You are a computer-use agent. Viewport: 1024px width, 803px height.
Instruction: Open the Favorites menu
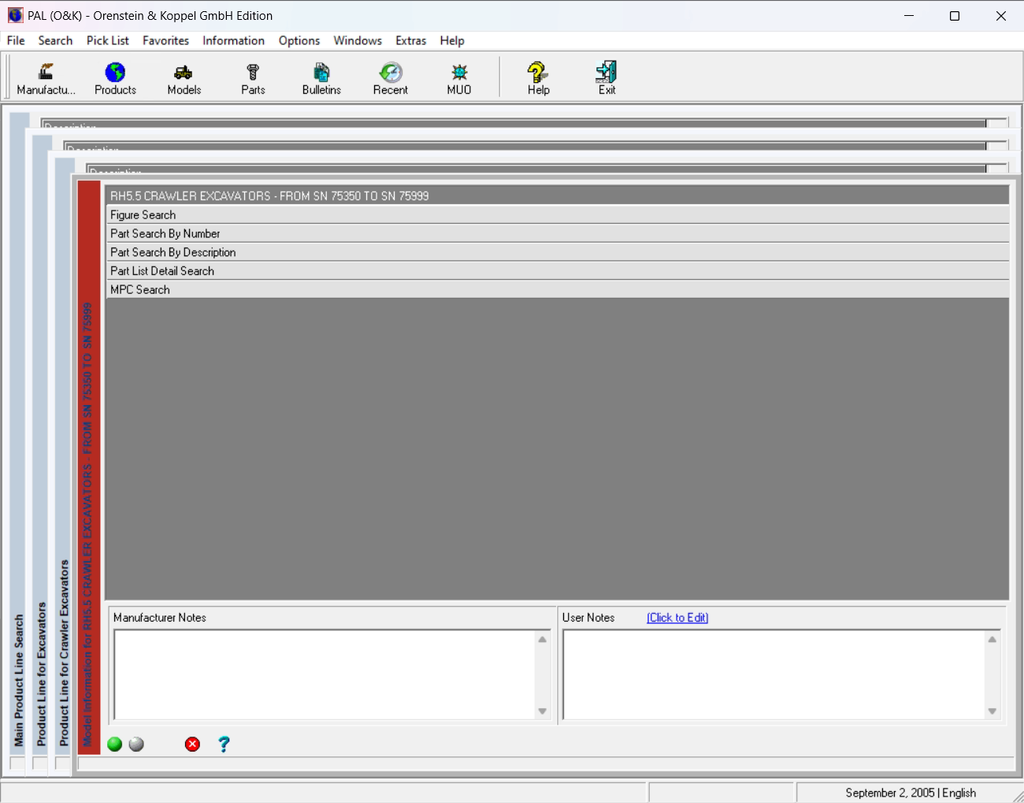click(x=166, y=41)
